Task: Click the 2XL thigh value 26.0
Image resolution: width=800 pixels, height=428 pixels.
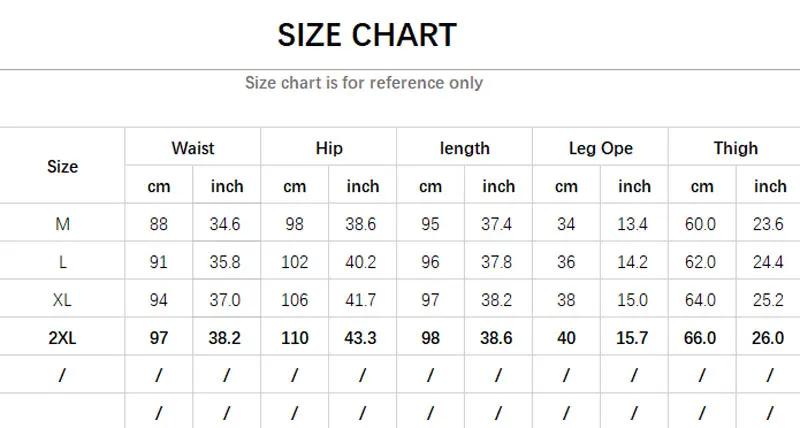Action: (x=769, y=338)
